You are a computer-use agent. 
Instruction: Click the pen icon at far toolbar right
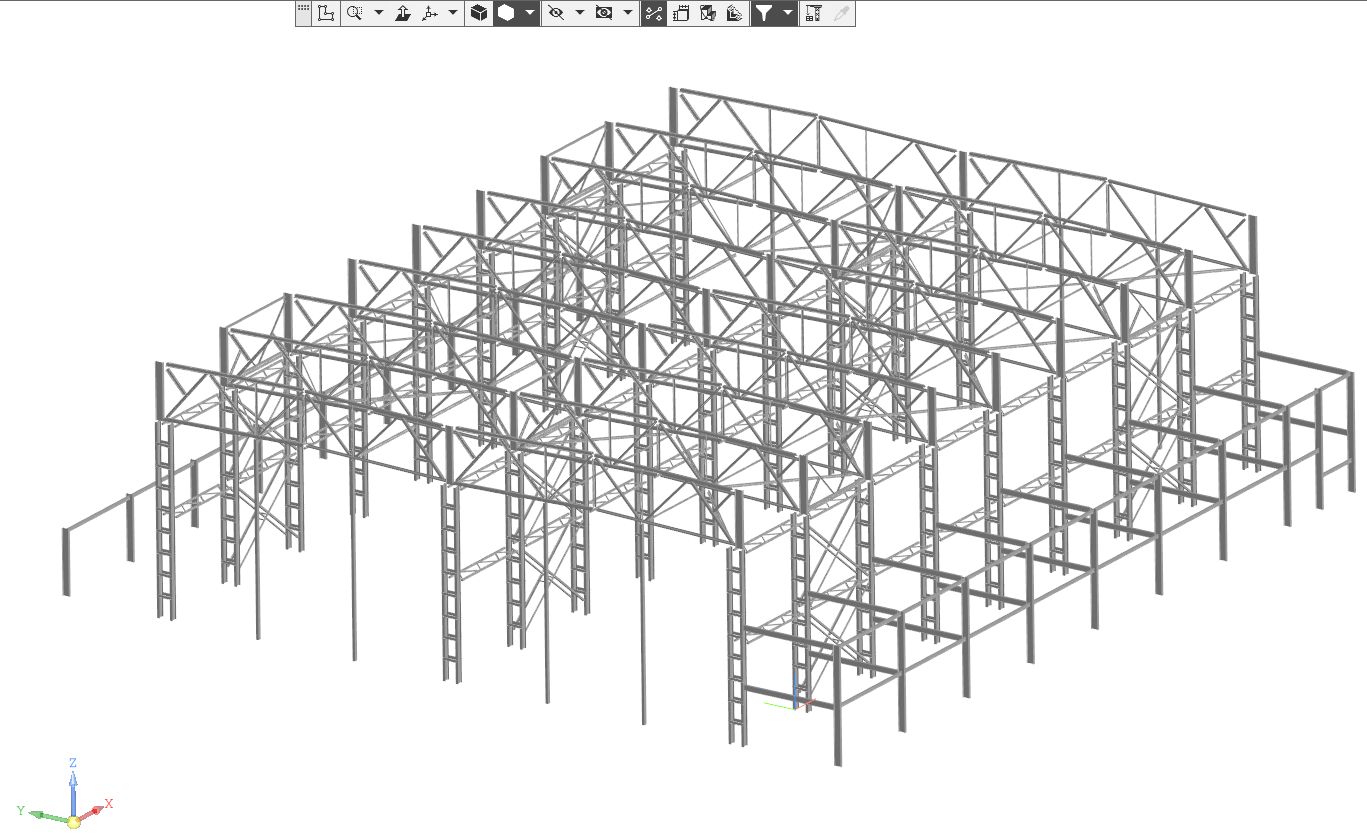(839, 13)
